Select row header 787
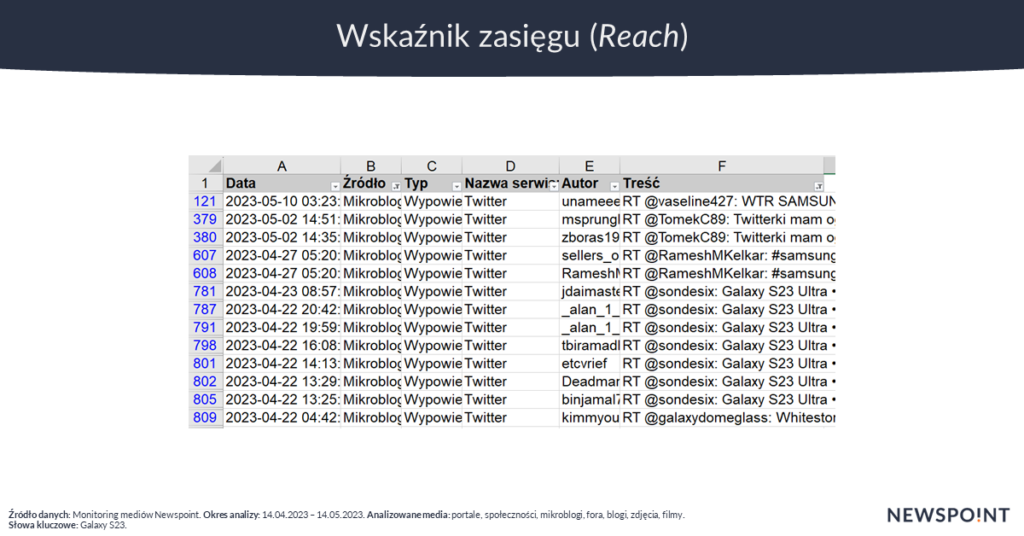Screen dimensions: 1024x536 206,309
